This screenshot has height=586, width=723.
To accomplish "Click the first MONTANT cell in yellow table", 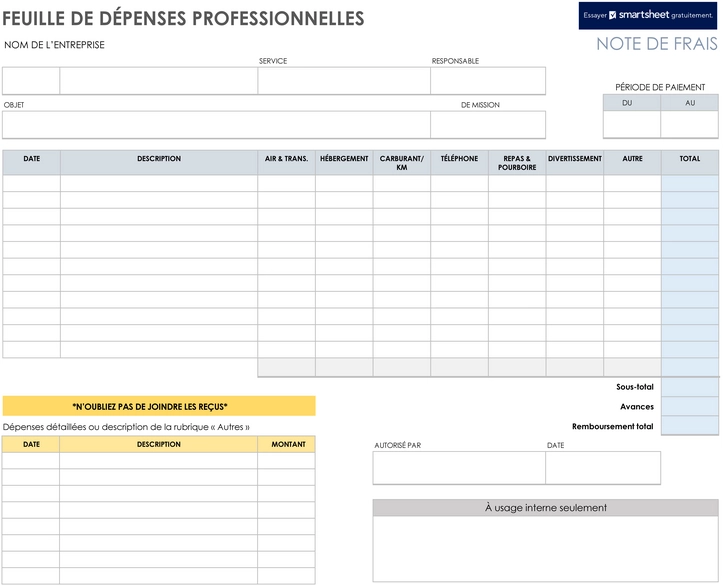I will [x=286, y=461].
